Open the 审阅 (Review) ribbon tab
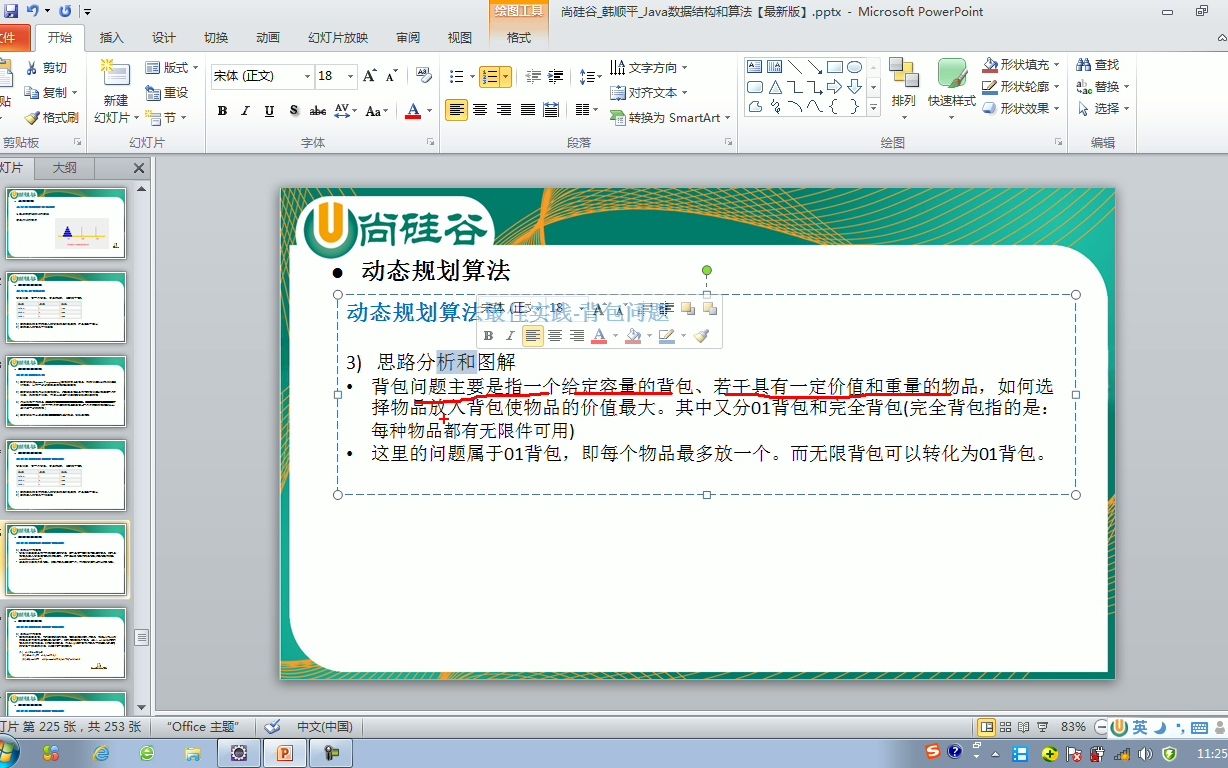This screenshot has height=768, width=1228. pos(407,38)
